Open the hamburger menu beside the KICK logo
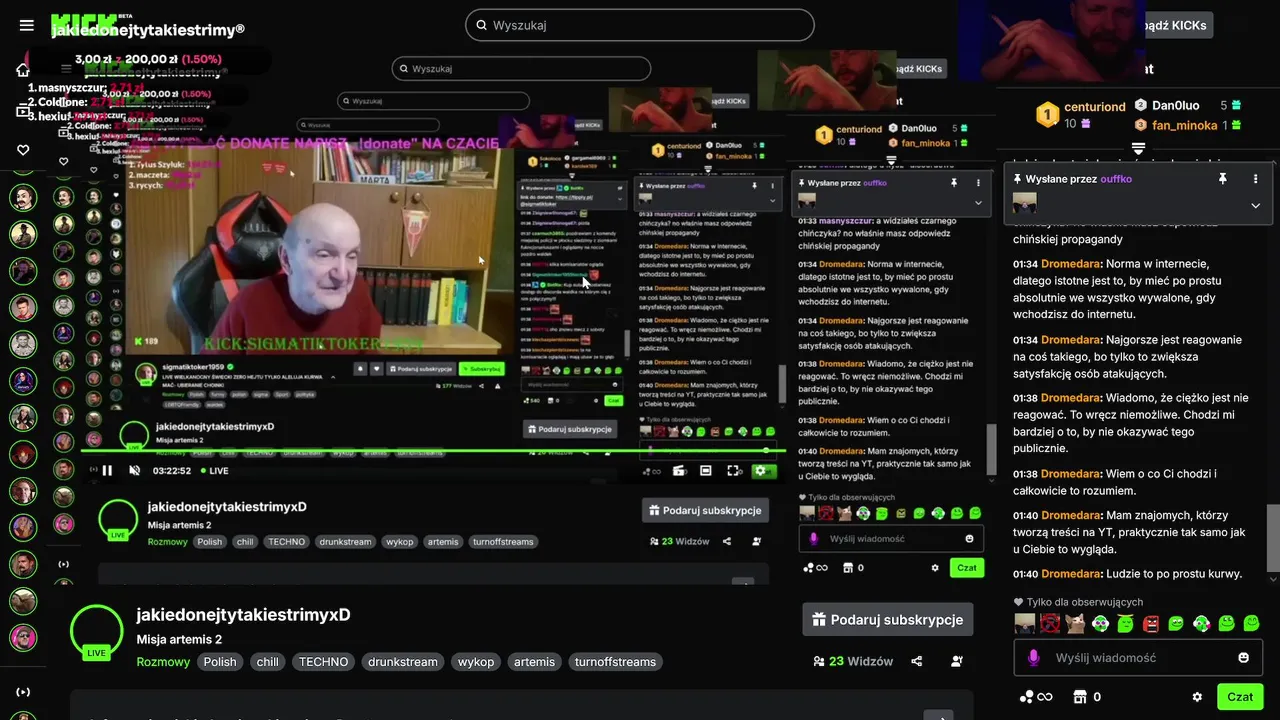 27,25
